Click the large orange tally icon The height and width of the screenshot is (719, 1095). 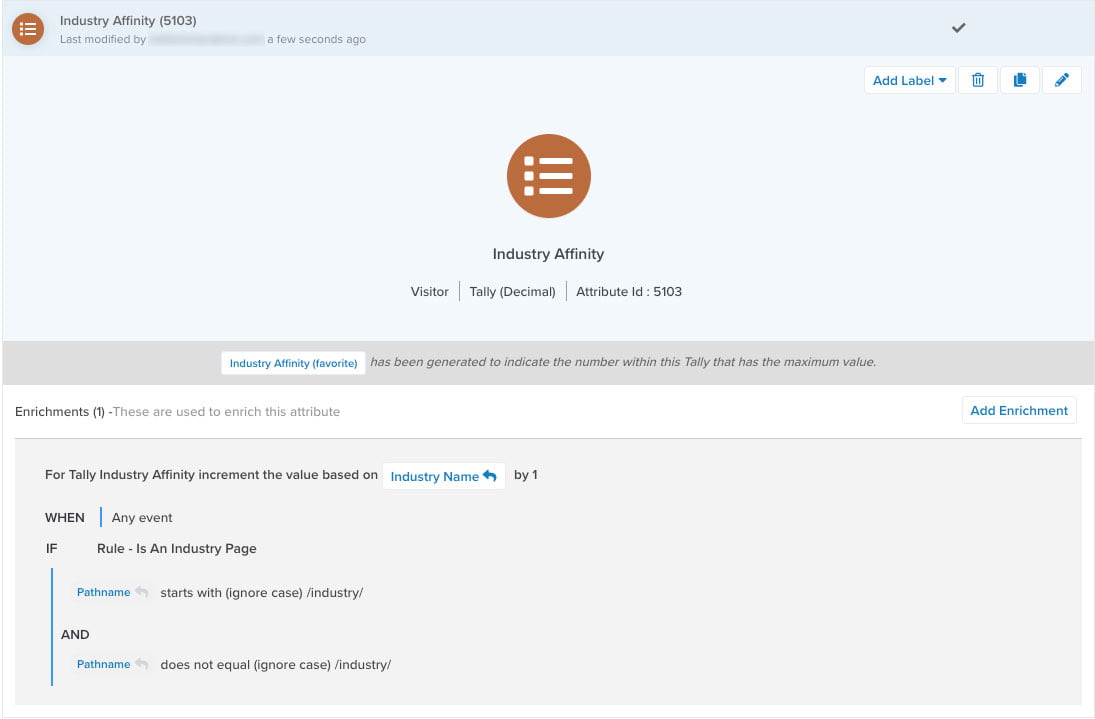[x=548, y=176]
